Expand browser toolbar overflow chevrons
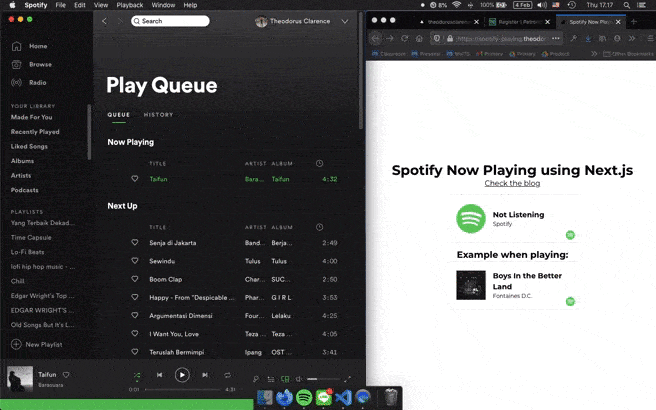Viewport: 656px width, 410px height. 631,38
